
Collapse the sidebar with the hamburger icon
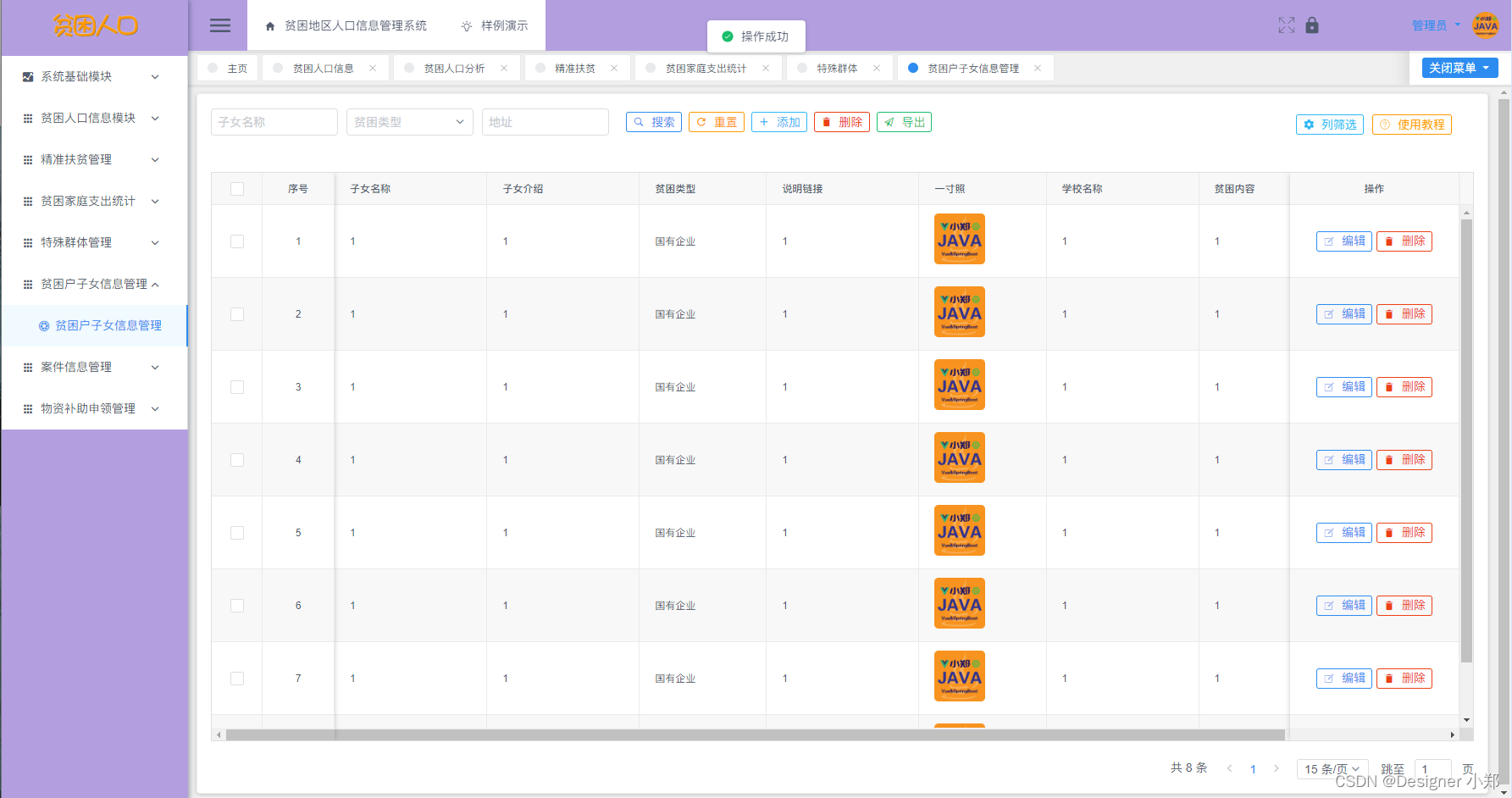[x=220, y=25]
